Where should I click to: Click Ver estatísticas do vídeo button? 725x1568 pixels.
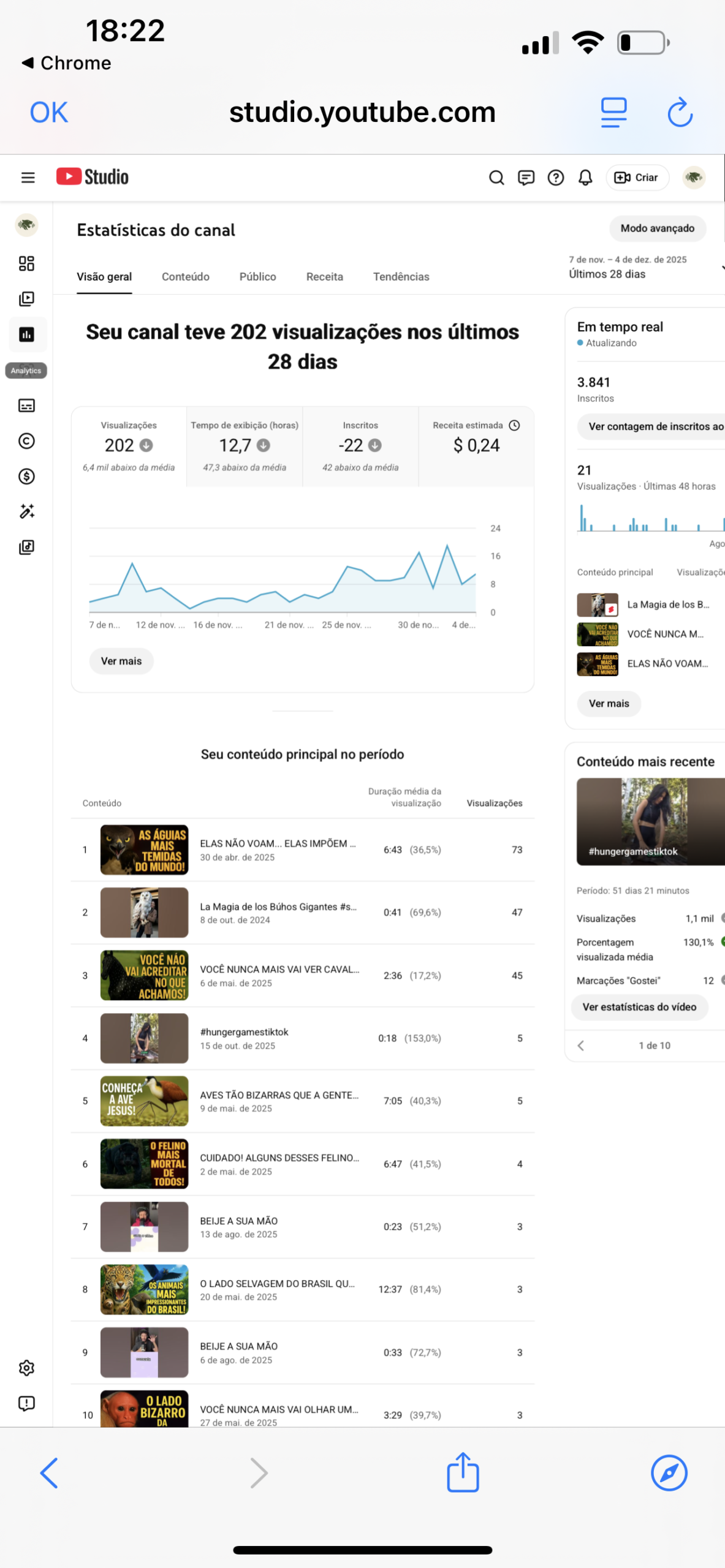pyautogui.click(x=639, y=1007)
